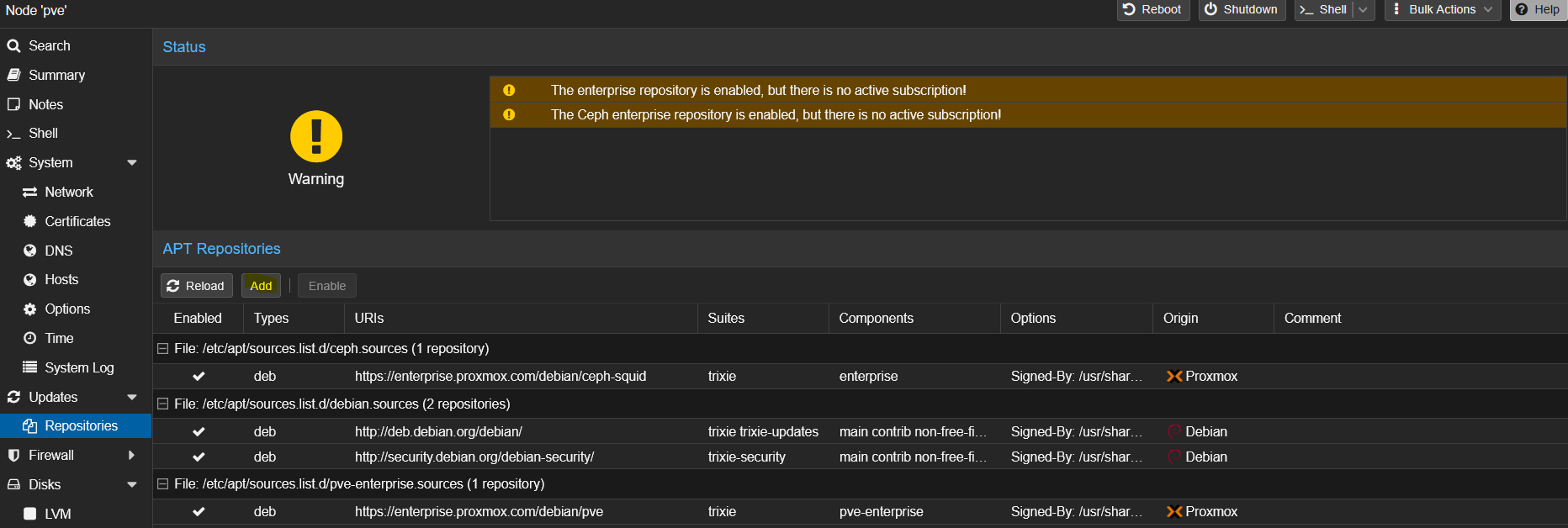The image size is (1568, 528).
Task: Open the Help button
Action: click(x=1539, y=9)
